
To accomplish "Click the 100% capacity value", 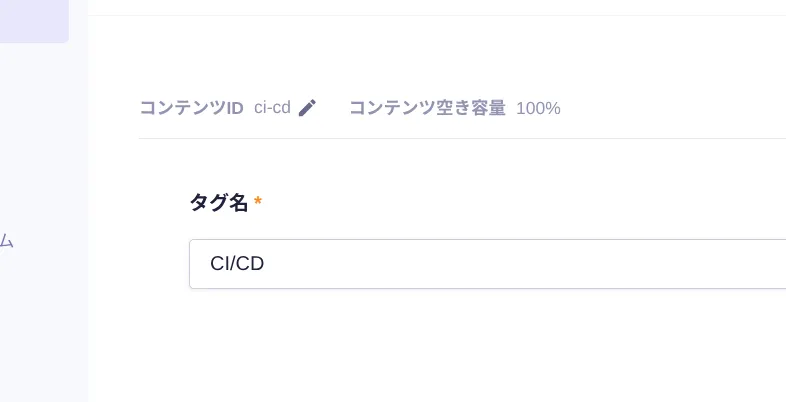I will (538, 108).
